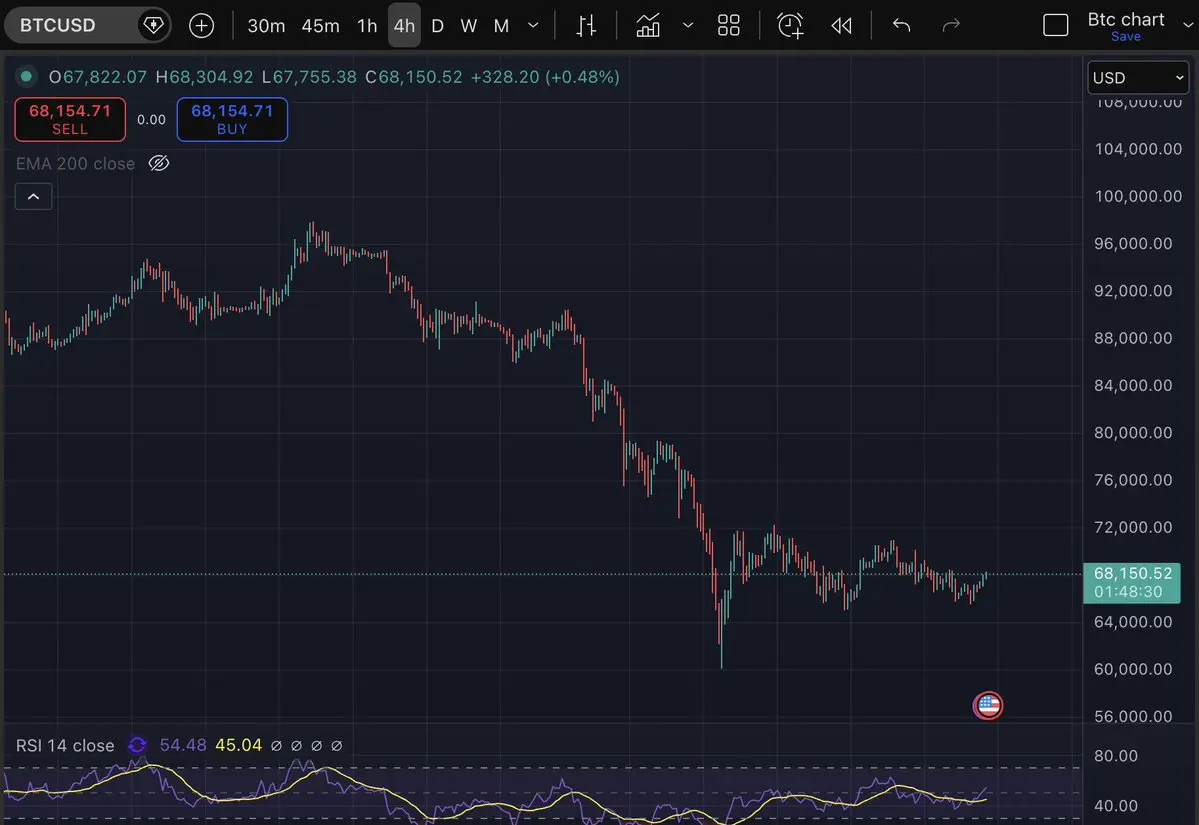
Task: Create an alert with the clock-plus icon
Action: (790, 25)
